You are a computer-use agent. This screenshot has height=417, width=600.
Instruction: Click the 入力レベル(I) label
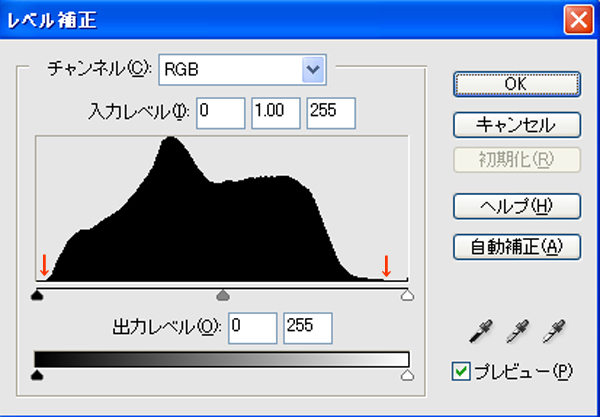(x=139, y=112)
